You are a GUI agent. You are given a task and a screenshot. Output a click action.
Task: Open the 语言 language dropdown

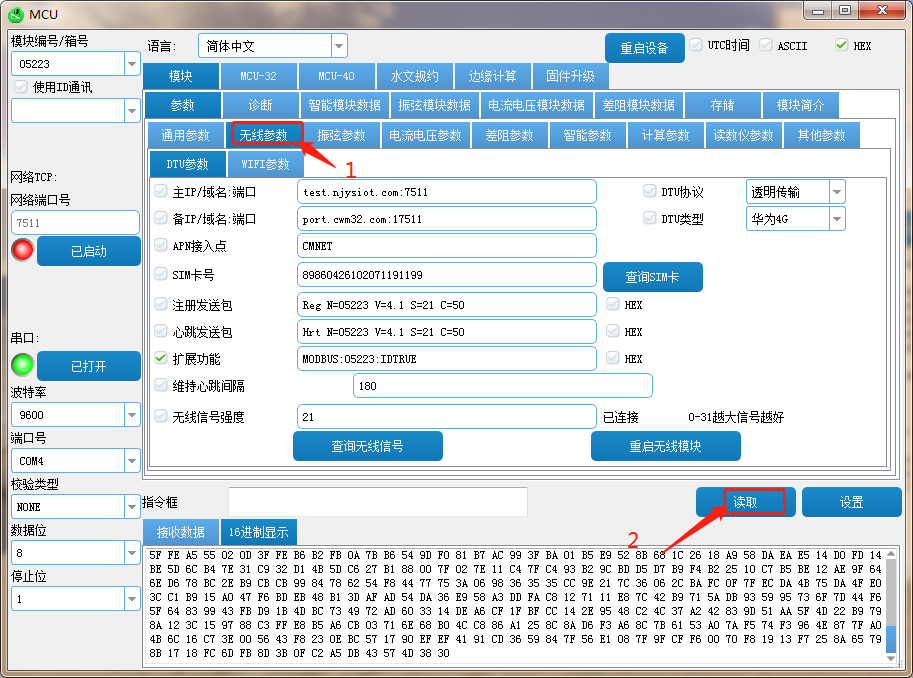(339, 46)
